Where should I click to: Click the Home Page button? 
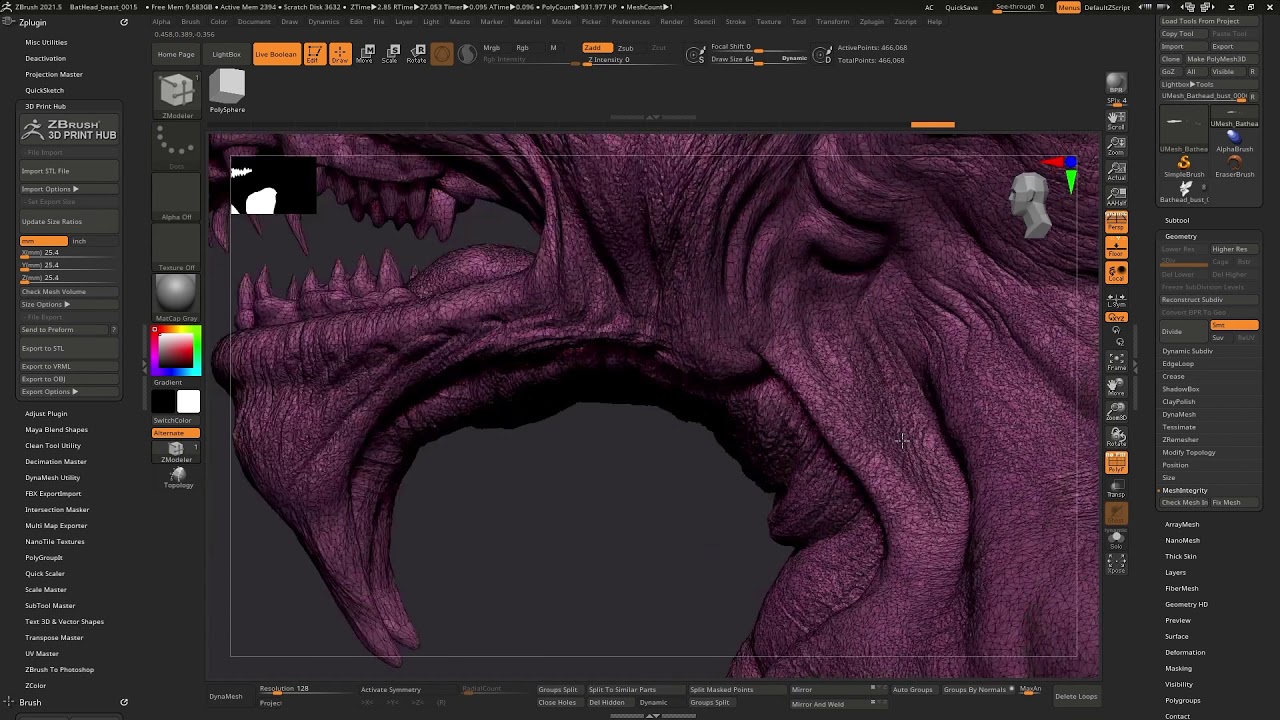point(176,54)
